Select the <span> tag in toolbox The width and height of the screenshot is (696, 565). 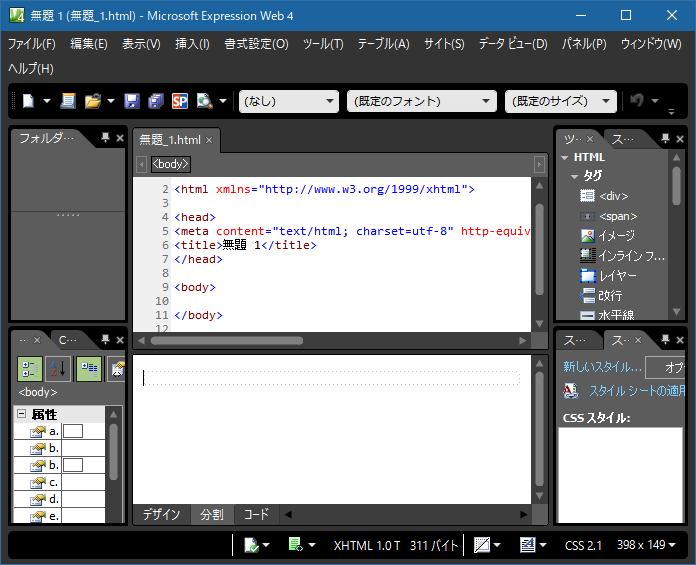click(609, 217)
